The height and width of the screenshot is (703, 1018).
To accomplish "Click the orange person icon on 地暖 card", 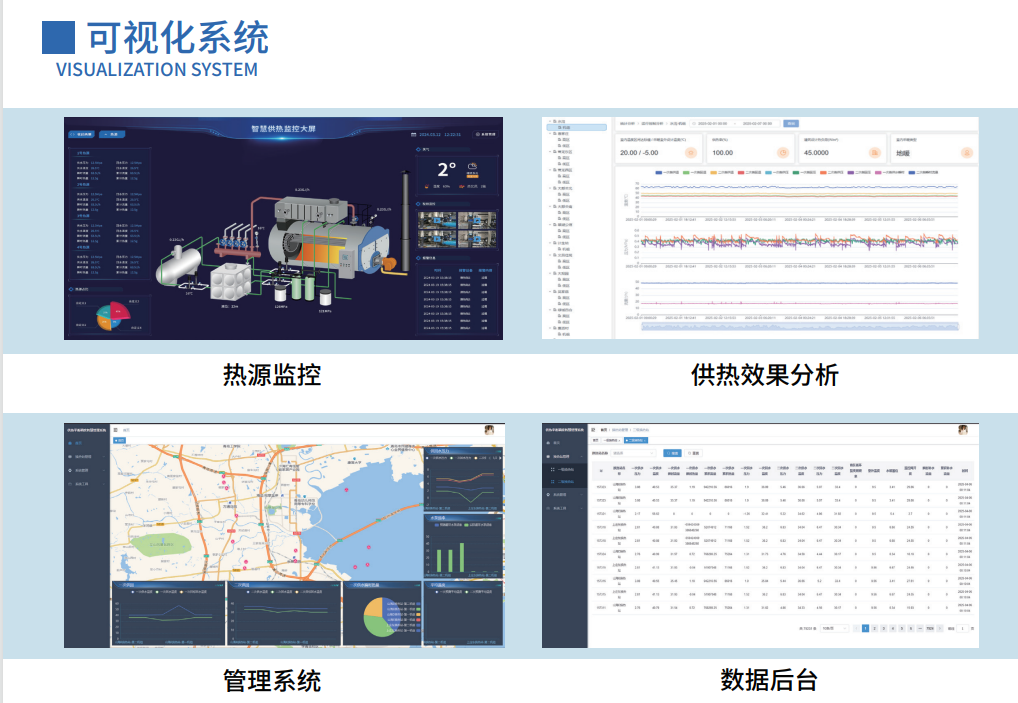I will pyautogui.click(x=966, y=152).
